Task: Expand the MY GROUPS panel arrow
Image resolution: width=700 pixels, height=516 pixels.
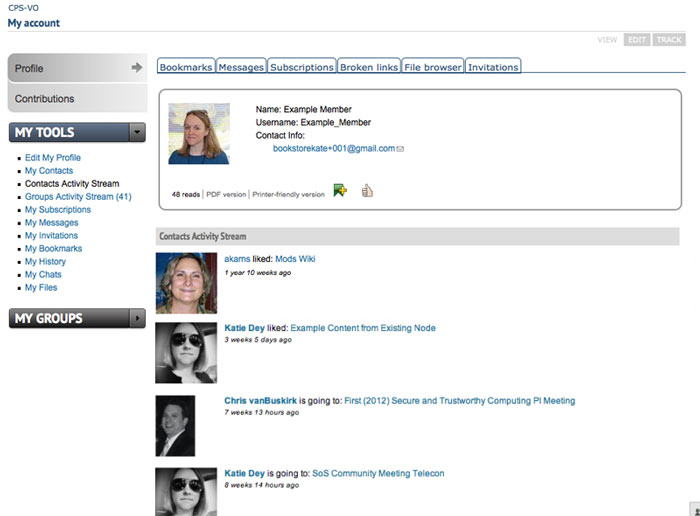Action: pyautogui.click(x=136, y=318)
